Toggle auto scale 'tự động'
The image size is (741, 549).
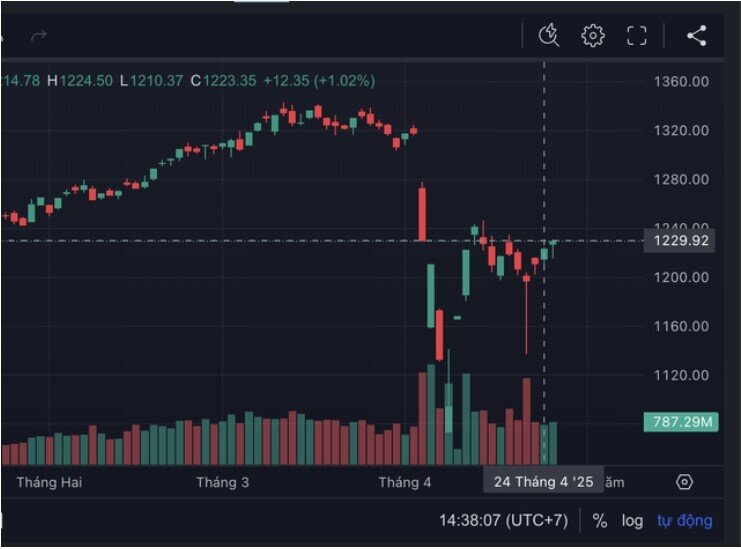click(x=684, y=520)
